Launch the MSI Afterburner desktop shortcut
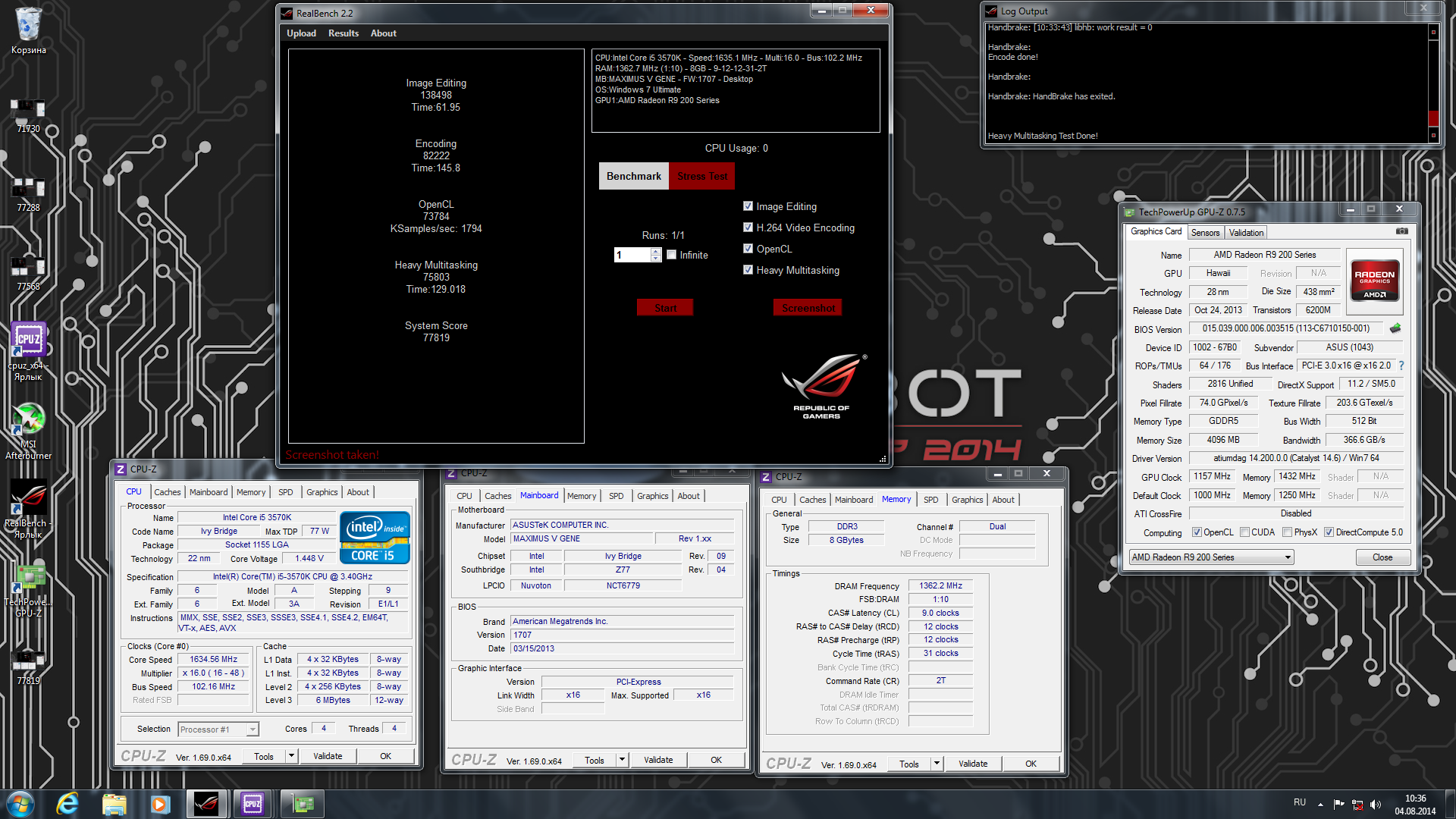Screen dimensions: 1456x819 point(28,429)
